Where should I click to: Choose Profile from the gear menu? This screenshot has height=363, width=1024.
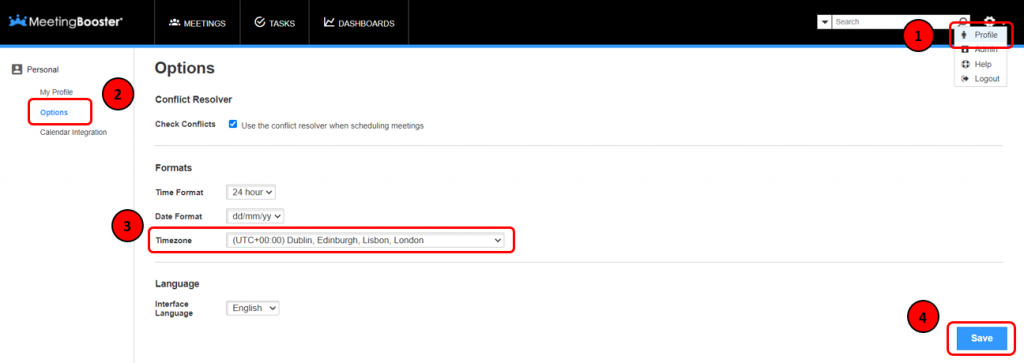pyautogui.click(x=980, y=35)
